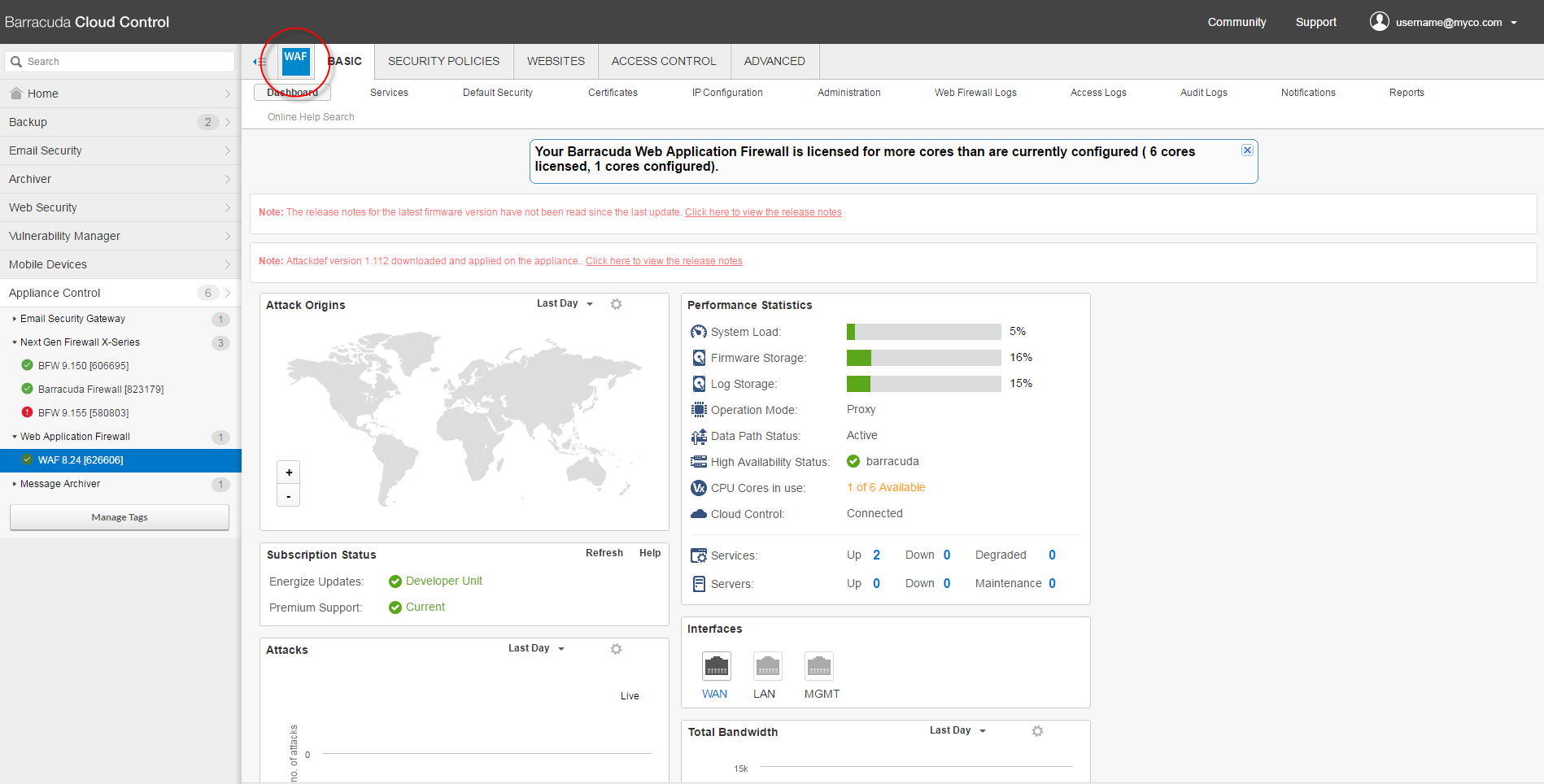Click the Services status icon

[699, 555]
